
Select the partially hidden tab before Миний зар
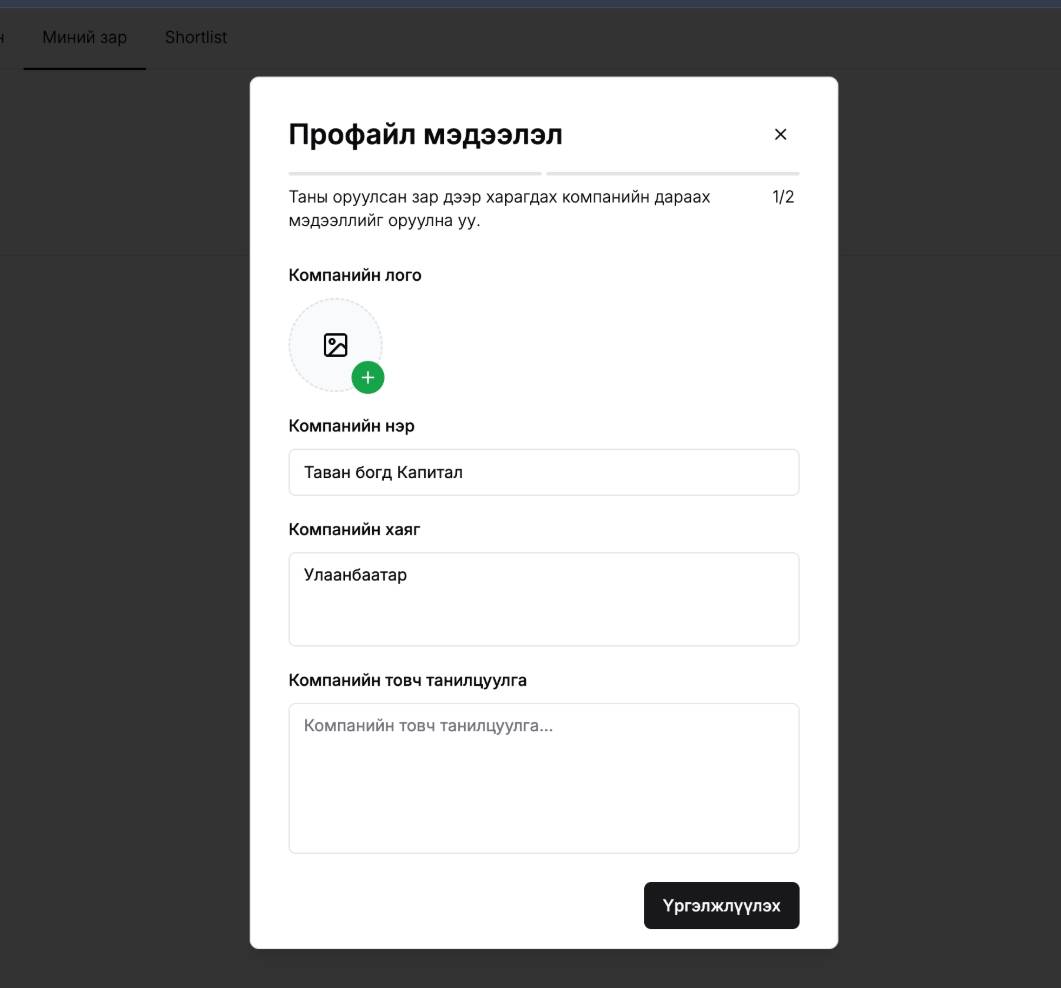click(3, 38)
